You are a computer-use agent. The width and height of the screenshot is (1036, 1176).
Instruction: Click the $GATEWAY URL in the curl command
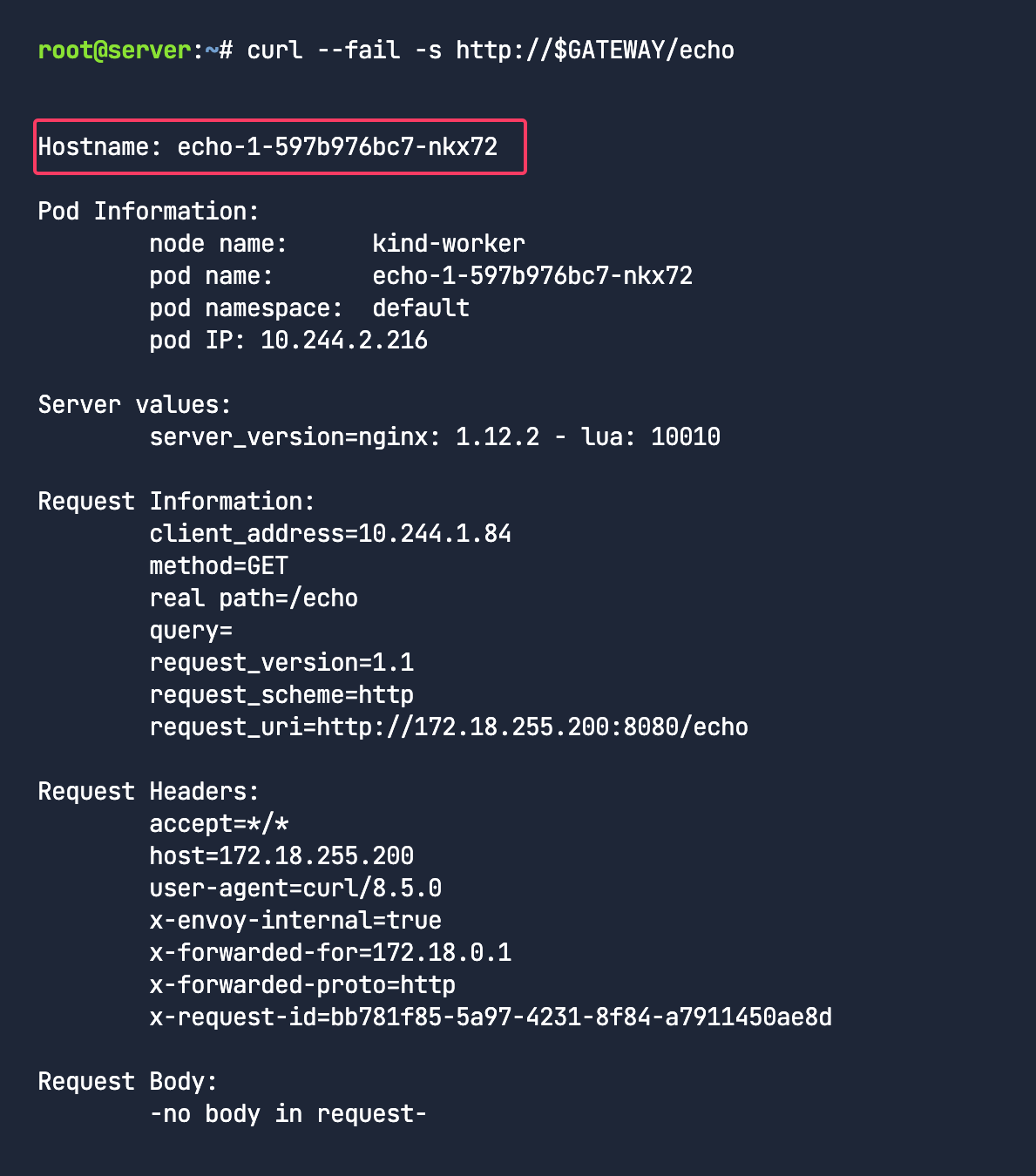point(594,50)
